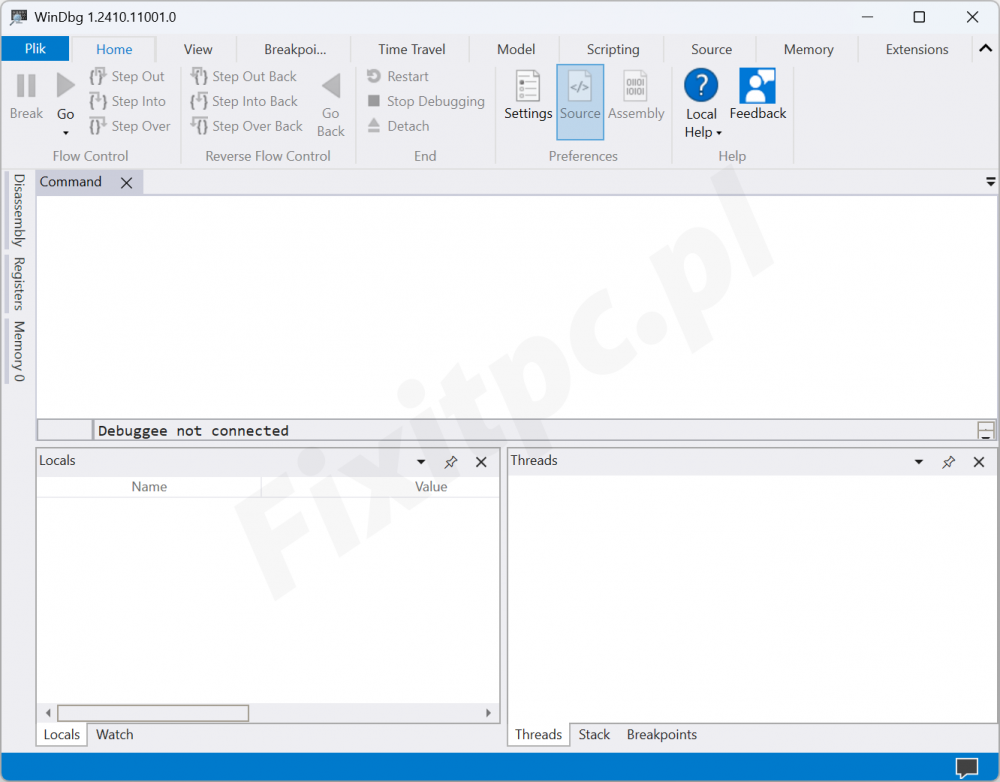Click the Step Over Back icon
Screen dimensions: 1000x782
(199, 126)
